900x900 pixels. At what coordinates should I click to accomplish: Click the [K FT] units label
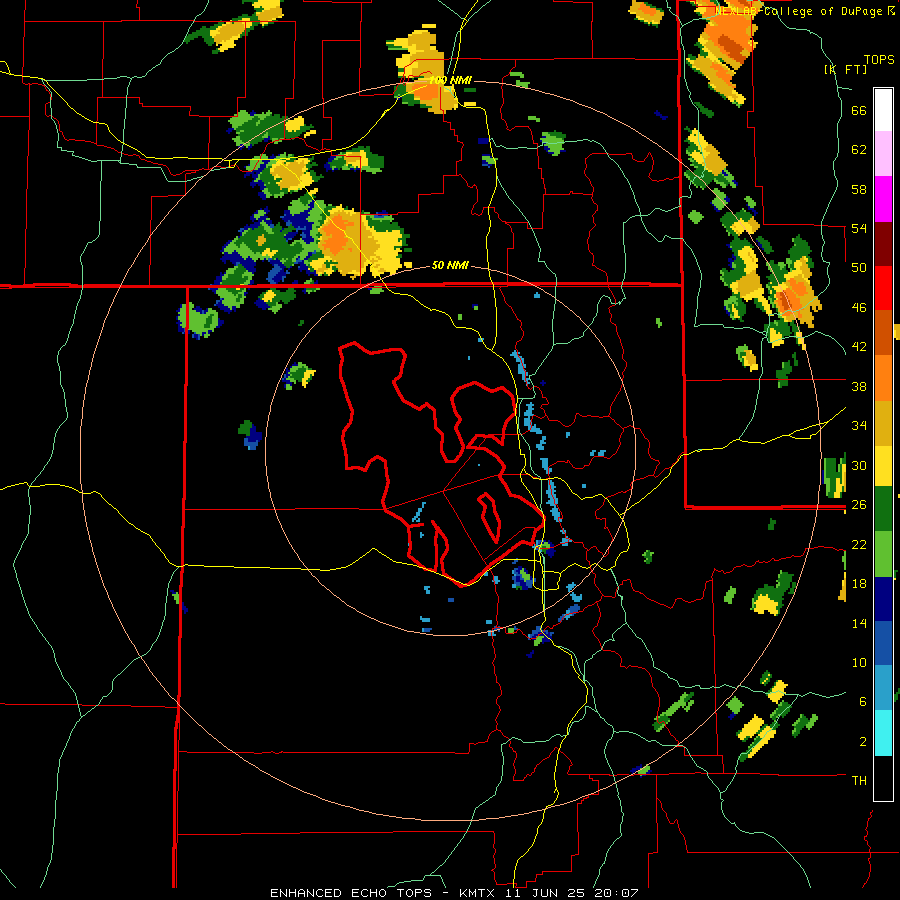(x=845, y=70)
